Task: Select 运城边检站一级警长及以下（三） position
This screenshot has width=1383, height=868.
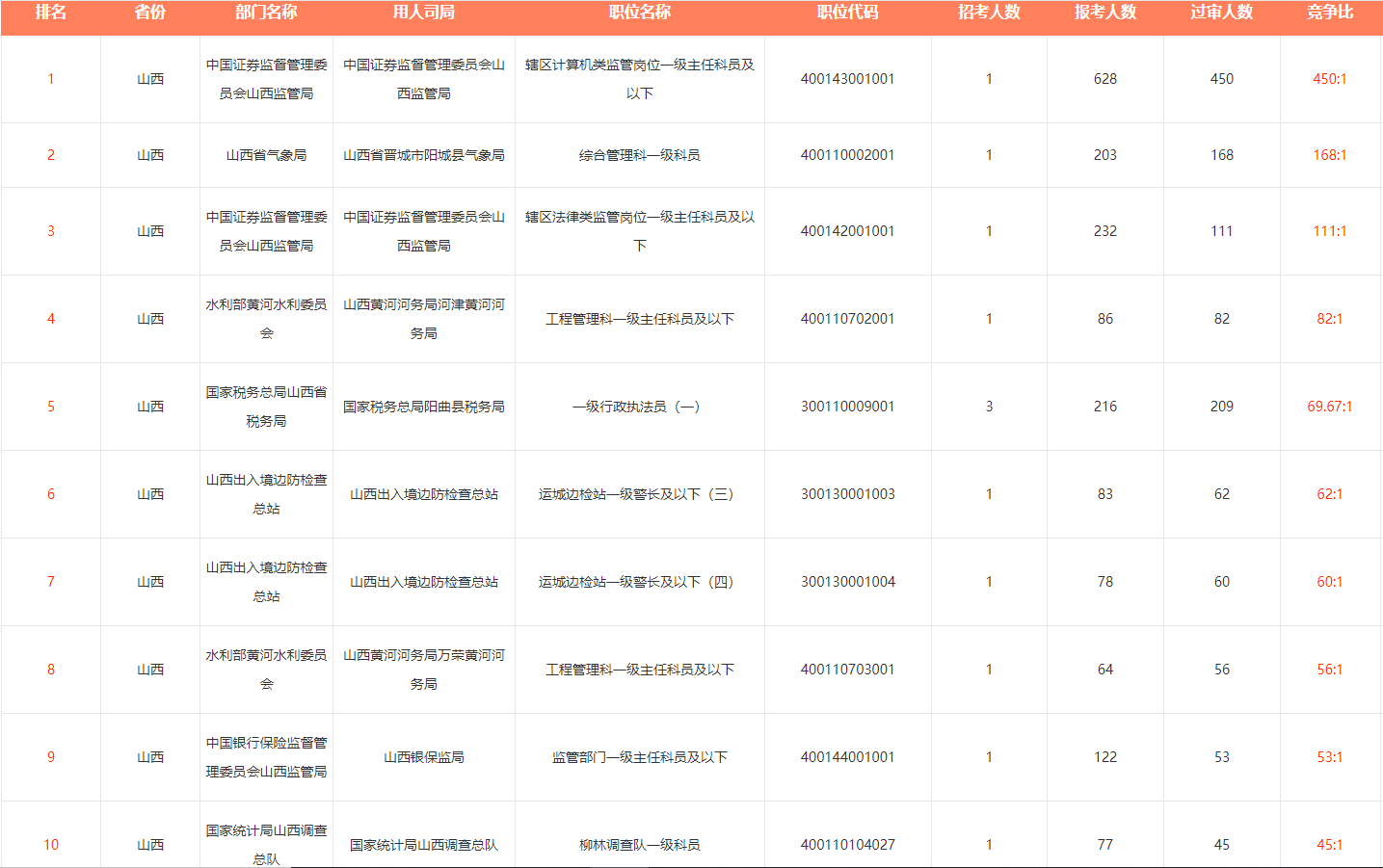Action: [639, 494]
